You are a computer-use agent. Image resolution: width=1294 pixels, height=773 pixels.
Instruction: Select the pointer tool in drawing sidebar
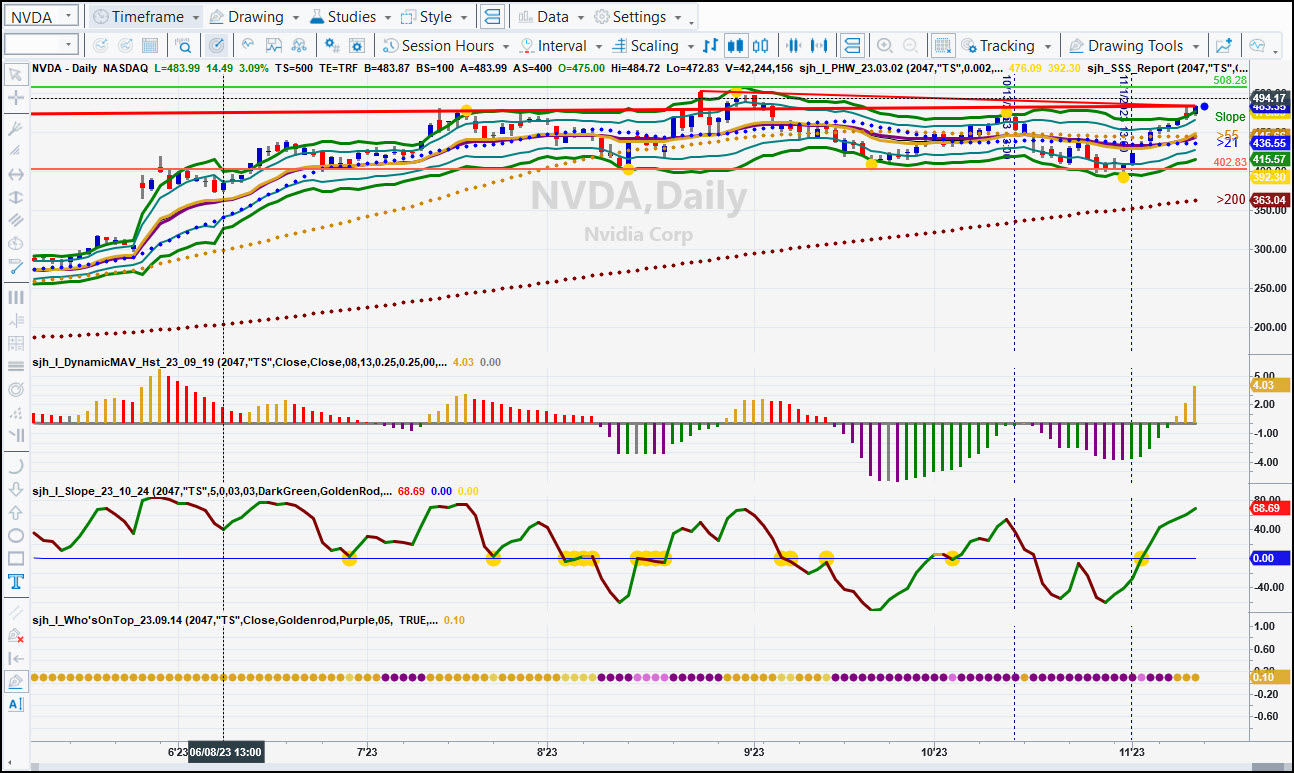tap(15, 74)
